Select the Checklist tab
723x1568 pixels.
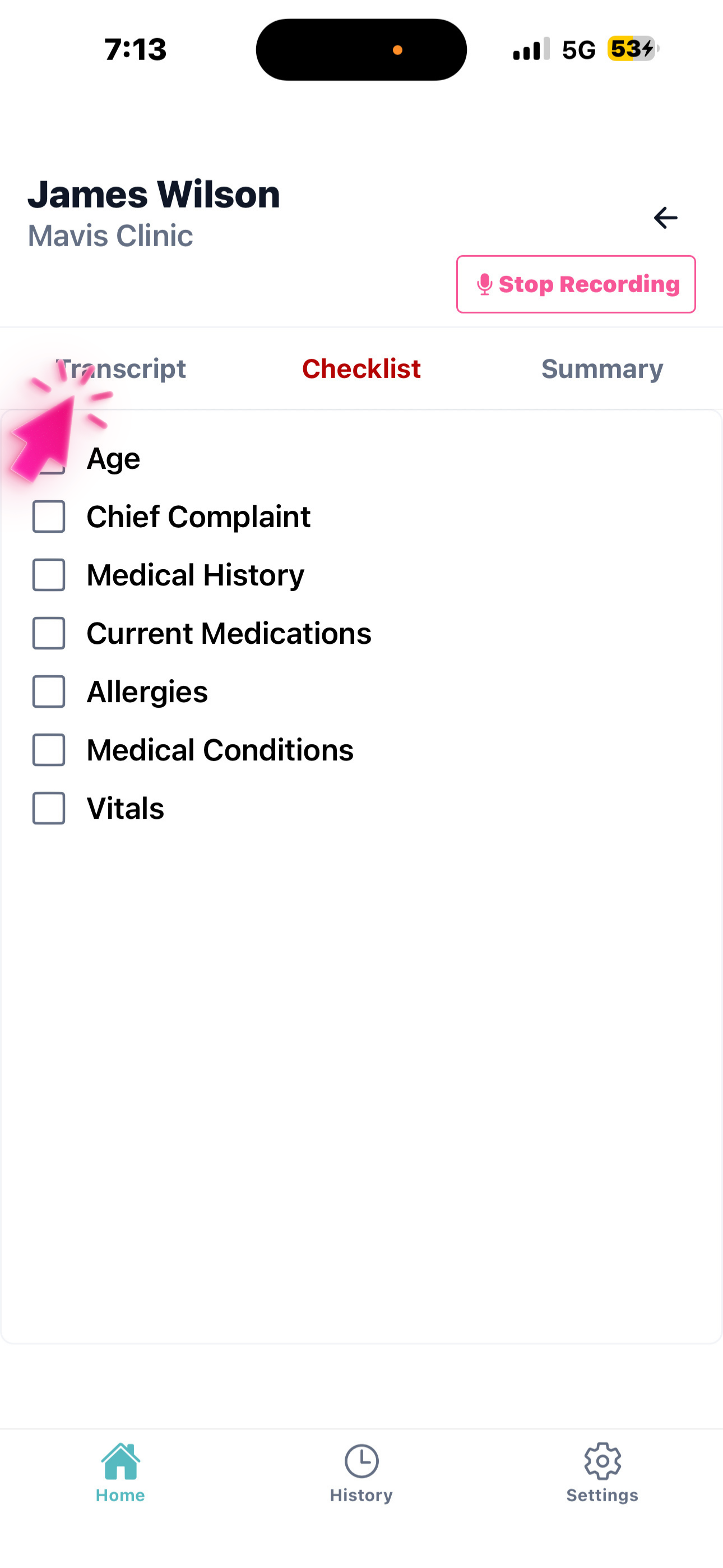click(361, 369)
